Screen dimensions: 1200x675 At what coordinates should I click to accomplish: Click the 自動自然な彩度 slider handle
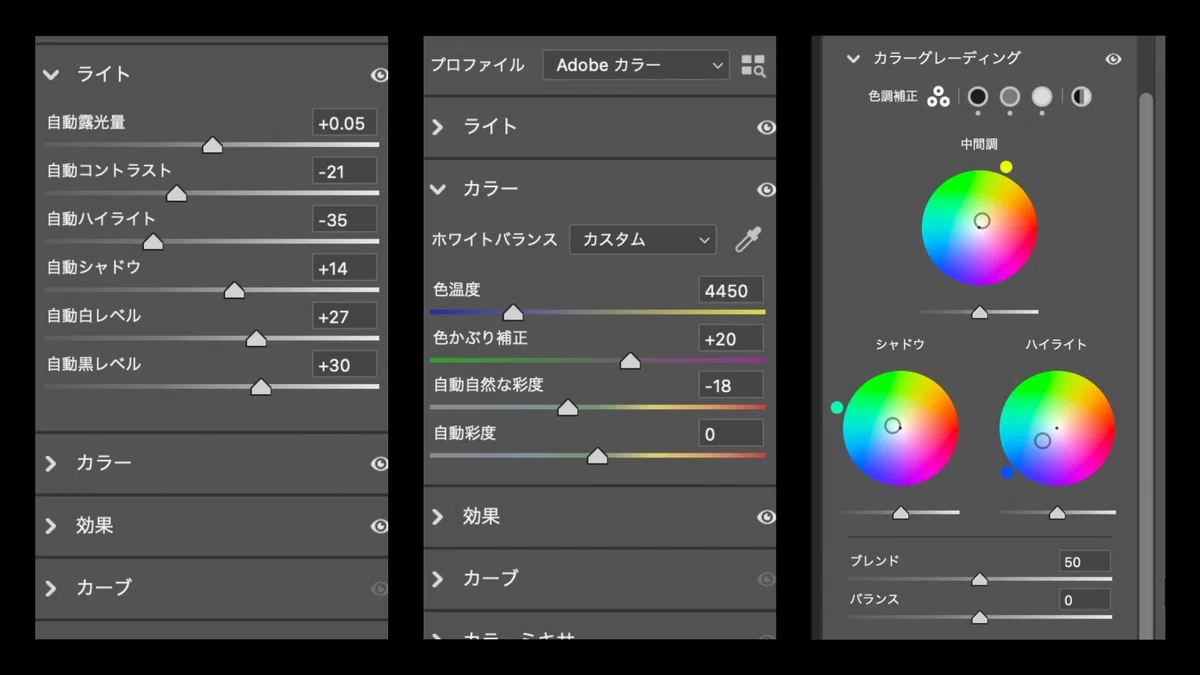pos(567,408)
